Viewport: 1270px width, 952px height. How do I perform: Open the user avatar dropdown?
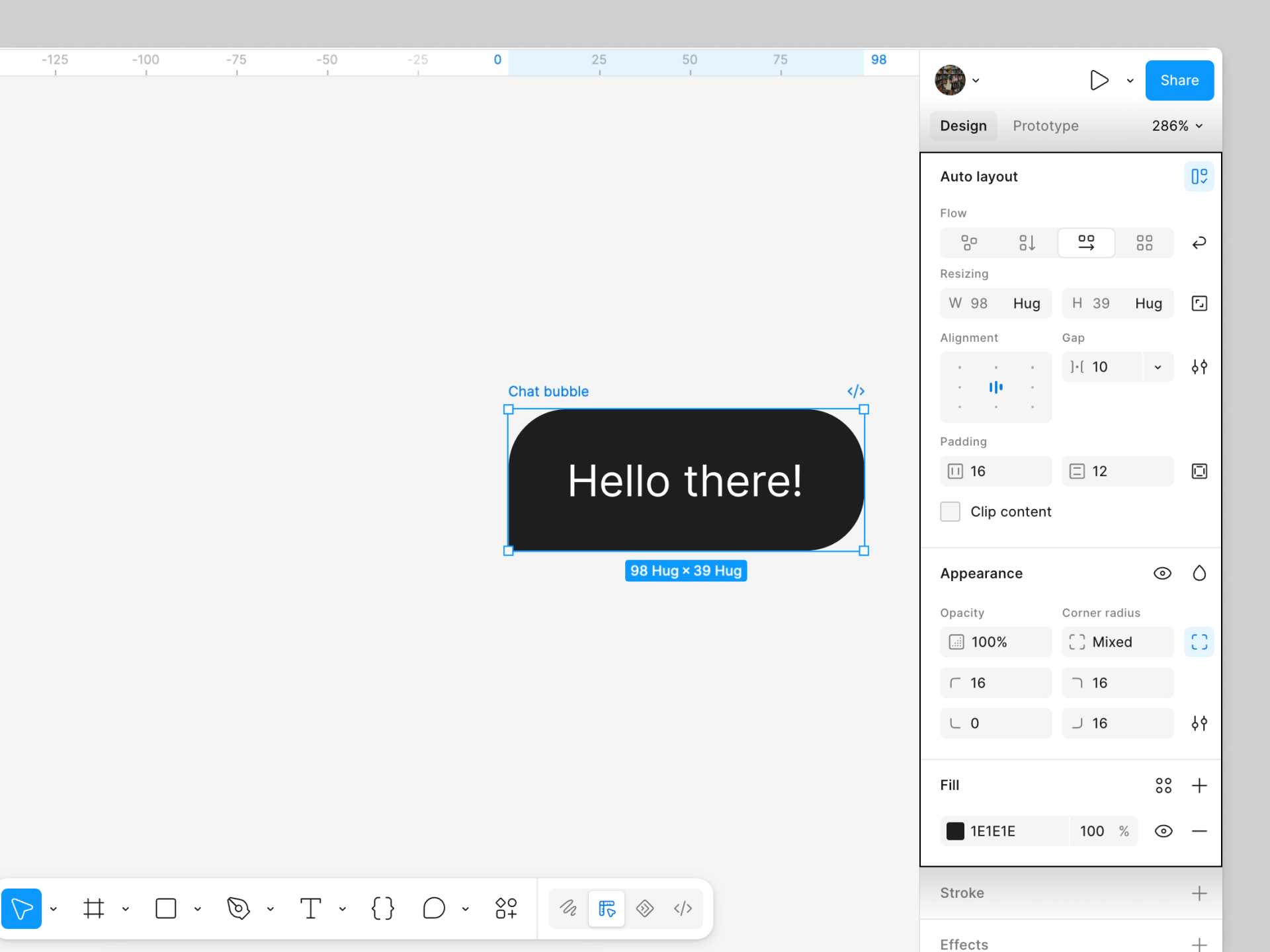(x=957, y=81)
